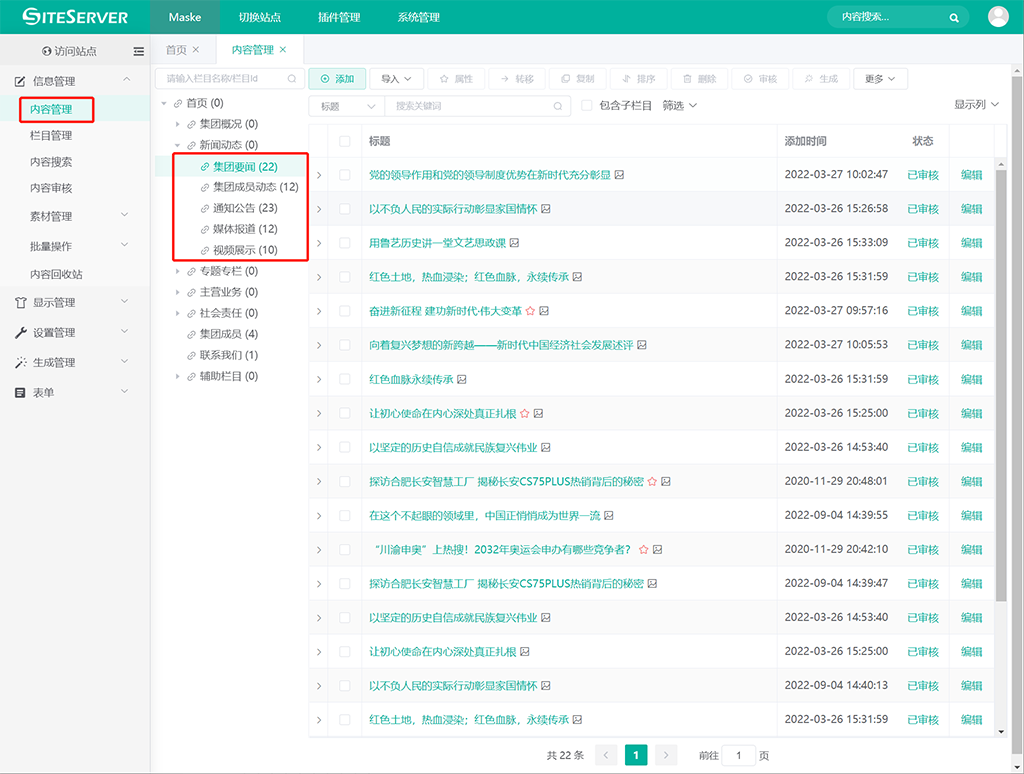The height and width of the screenshot is (774, 1024).
Task: Click 编辑 link for first article
Action: point(971,175)
